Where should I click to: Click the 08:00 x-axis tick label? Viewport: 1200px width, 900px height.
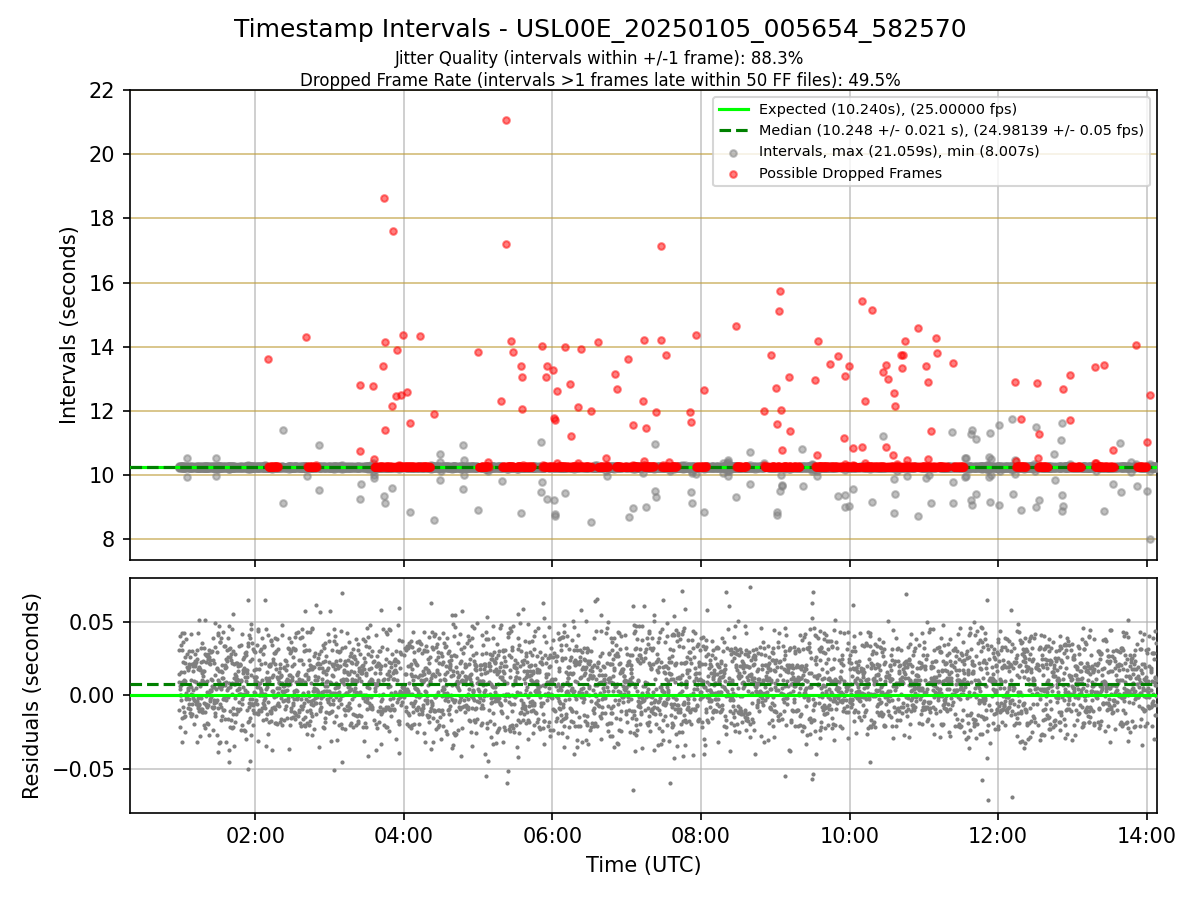tap(701, 837)
